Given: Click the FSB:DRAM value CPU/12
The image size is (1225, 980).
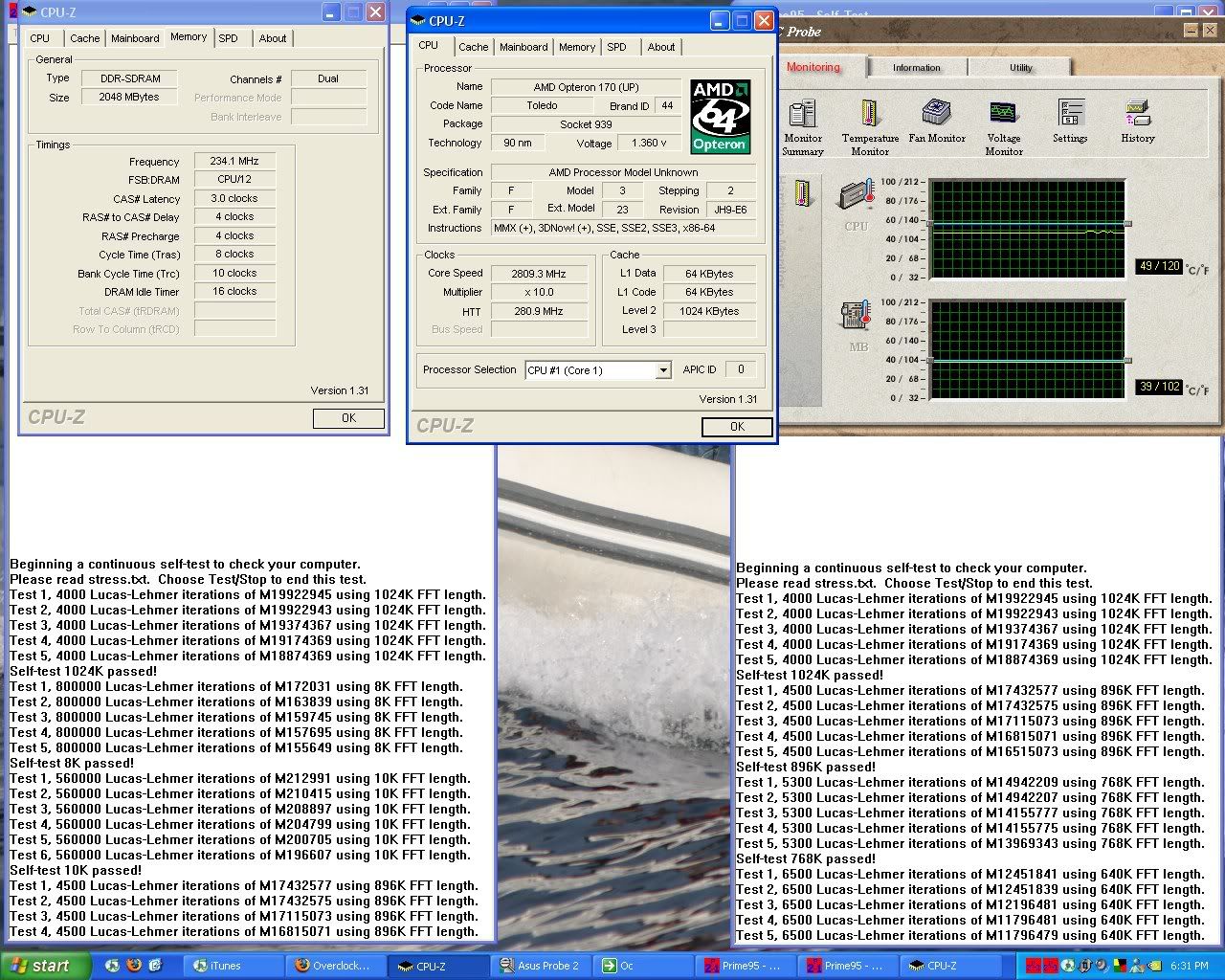Looking at the screenshot, I should (235, 179).
